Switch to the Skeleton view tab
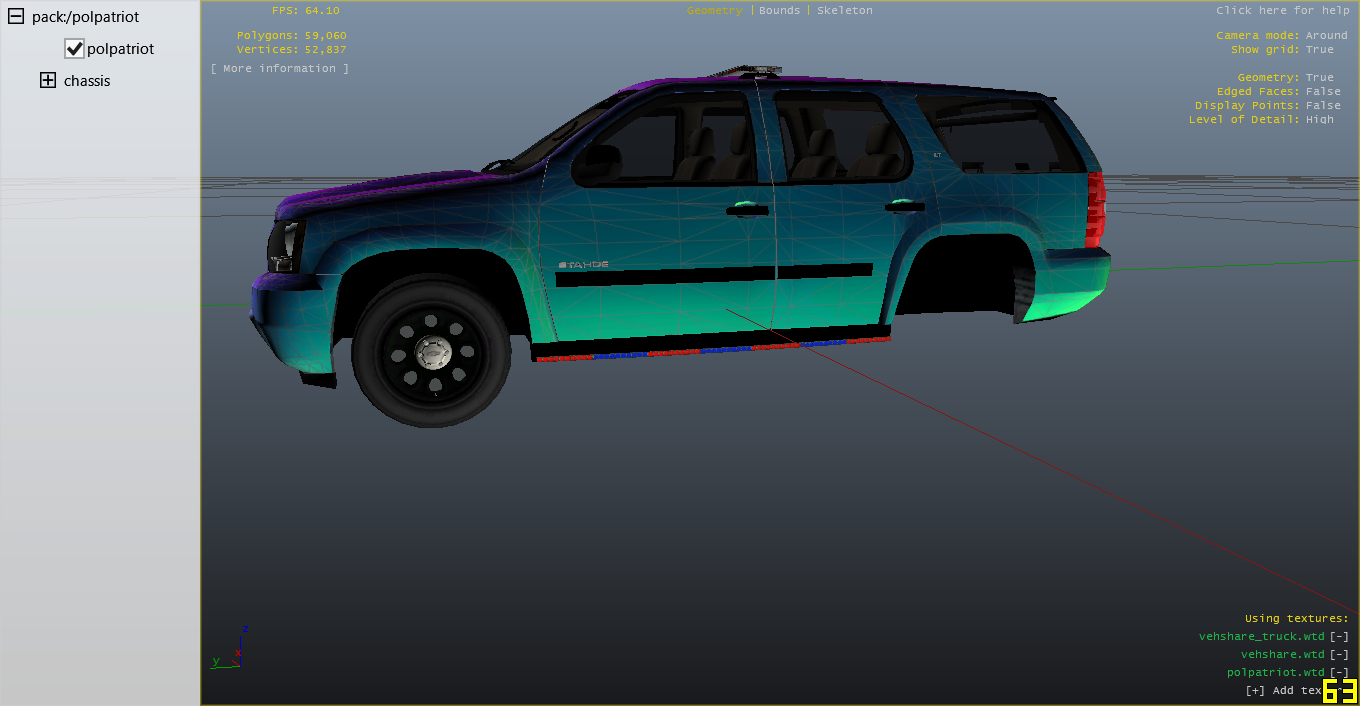1360x706 pixels. pyautogui.click(x=844, y=10)
